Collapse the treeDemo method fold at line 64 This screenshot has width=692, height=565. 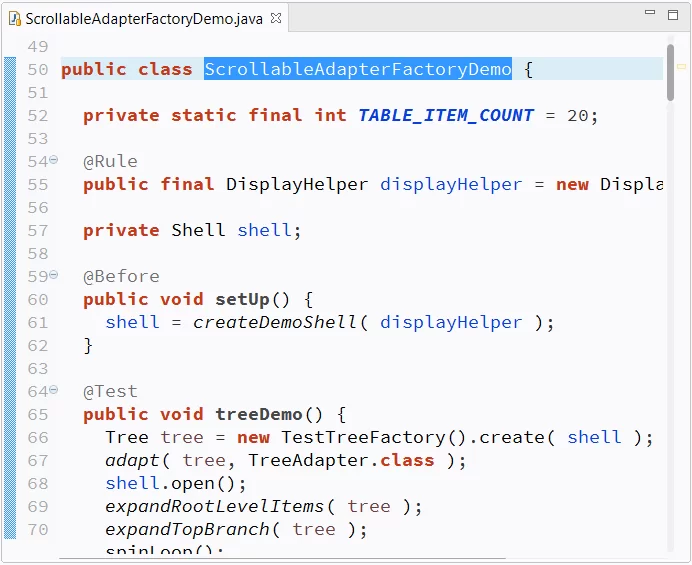(x=54, y=390)
